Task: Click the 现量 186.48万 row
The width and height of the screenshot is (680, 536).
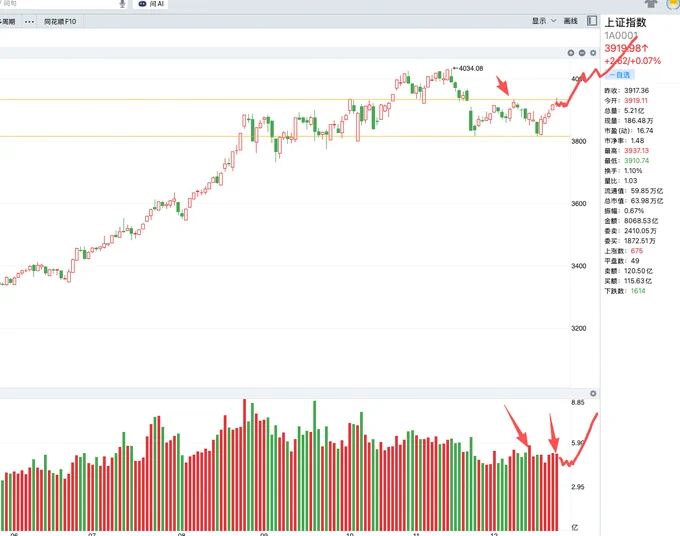Action: coord(628,121)
